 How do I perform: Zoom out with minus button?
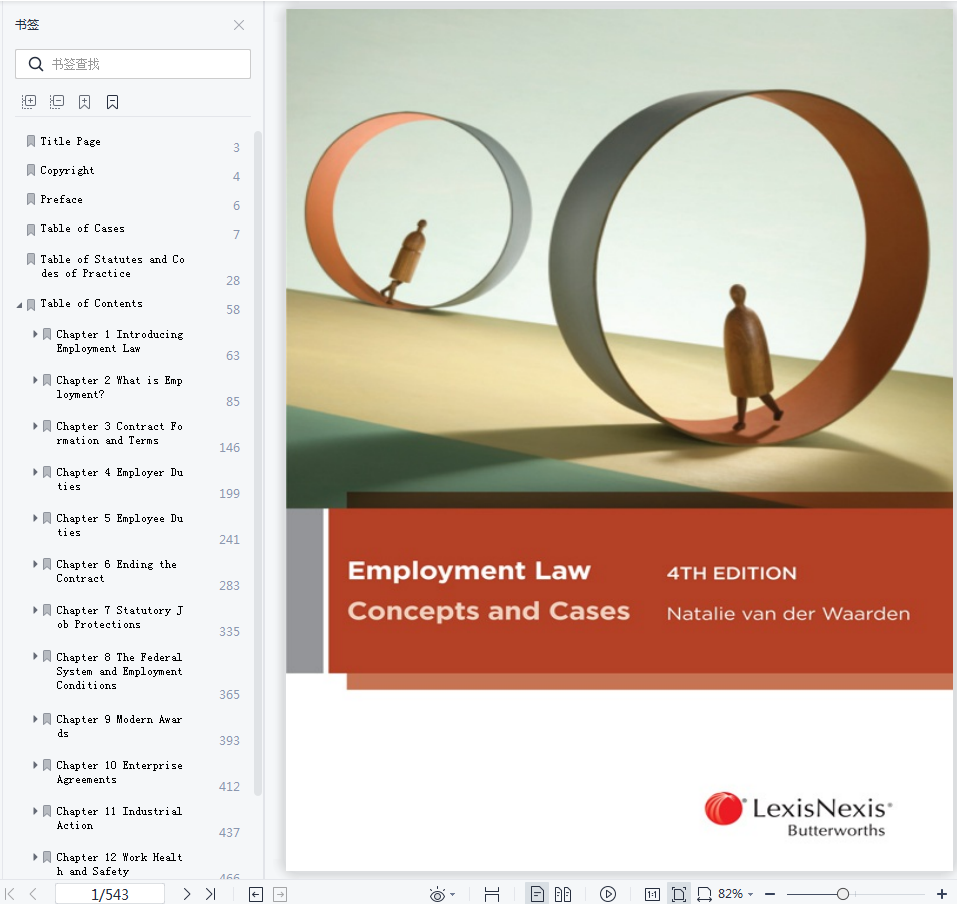click(x=770, y=894)
